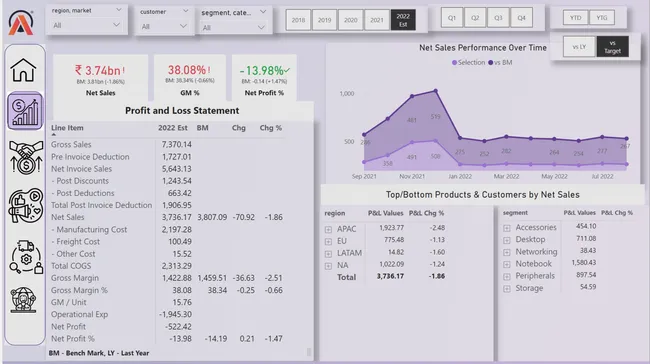Open the customer filter dropdown
This screenshot has height=364, width=650.
click(164, 26)
